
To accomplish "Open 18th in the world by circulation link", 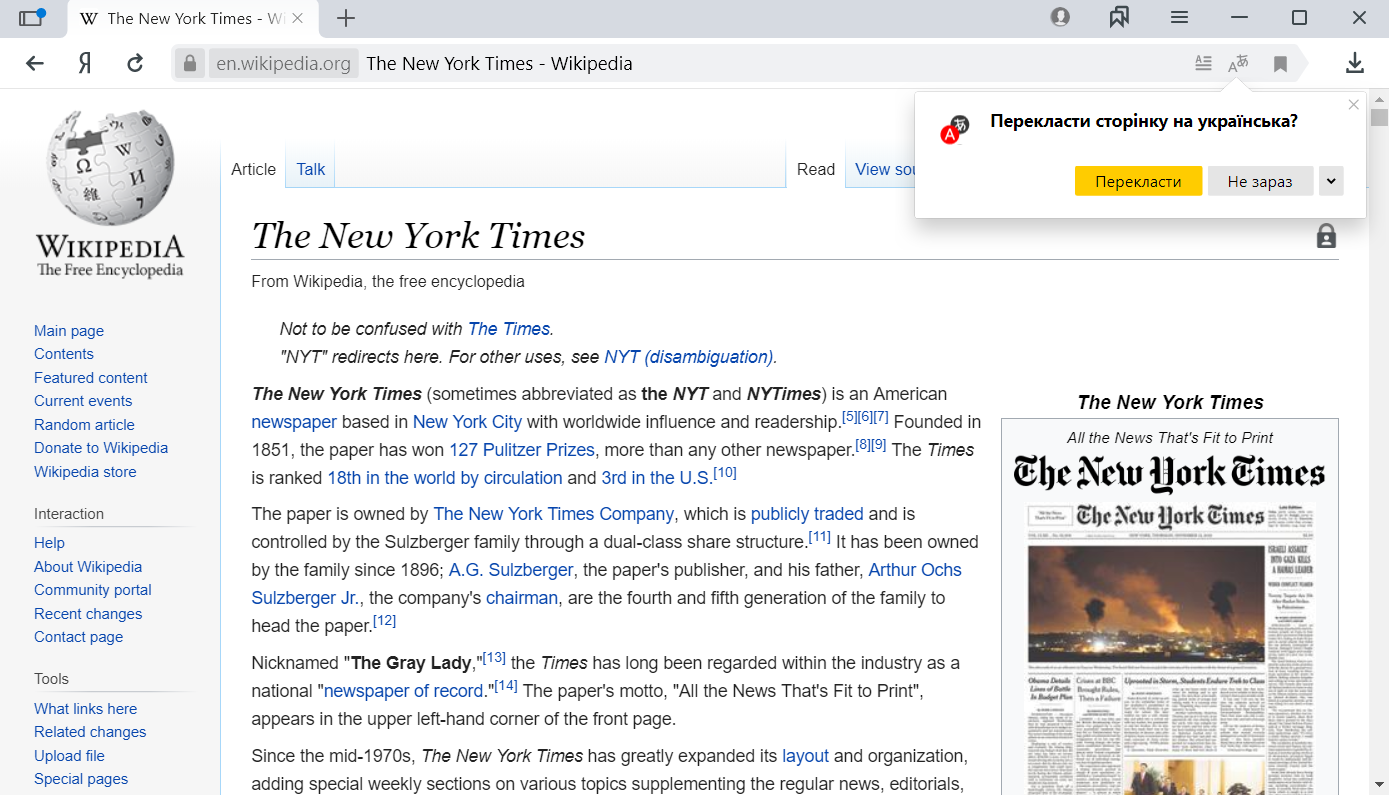I will [445, 478].
